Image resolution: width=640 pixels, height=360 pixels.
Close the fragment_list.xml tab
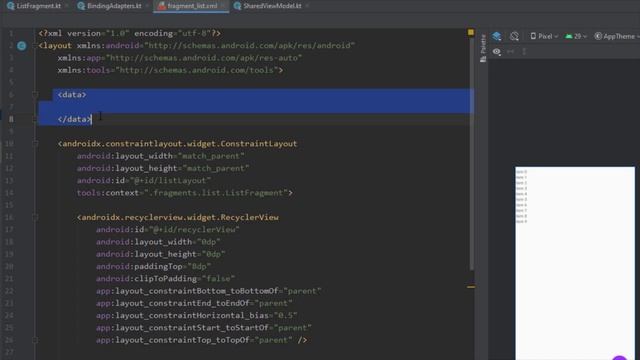click(x=223, y=6)
